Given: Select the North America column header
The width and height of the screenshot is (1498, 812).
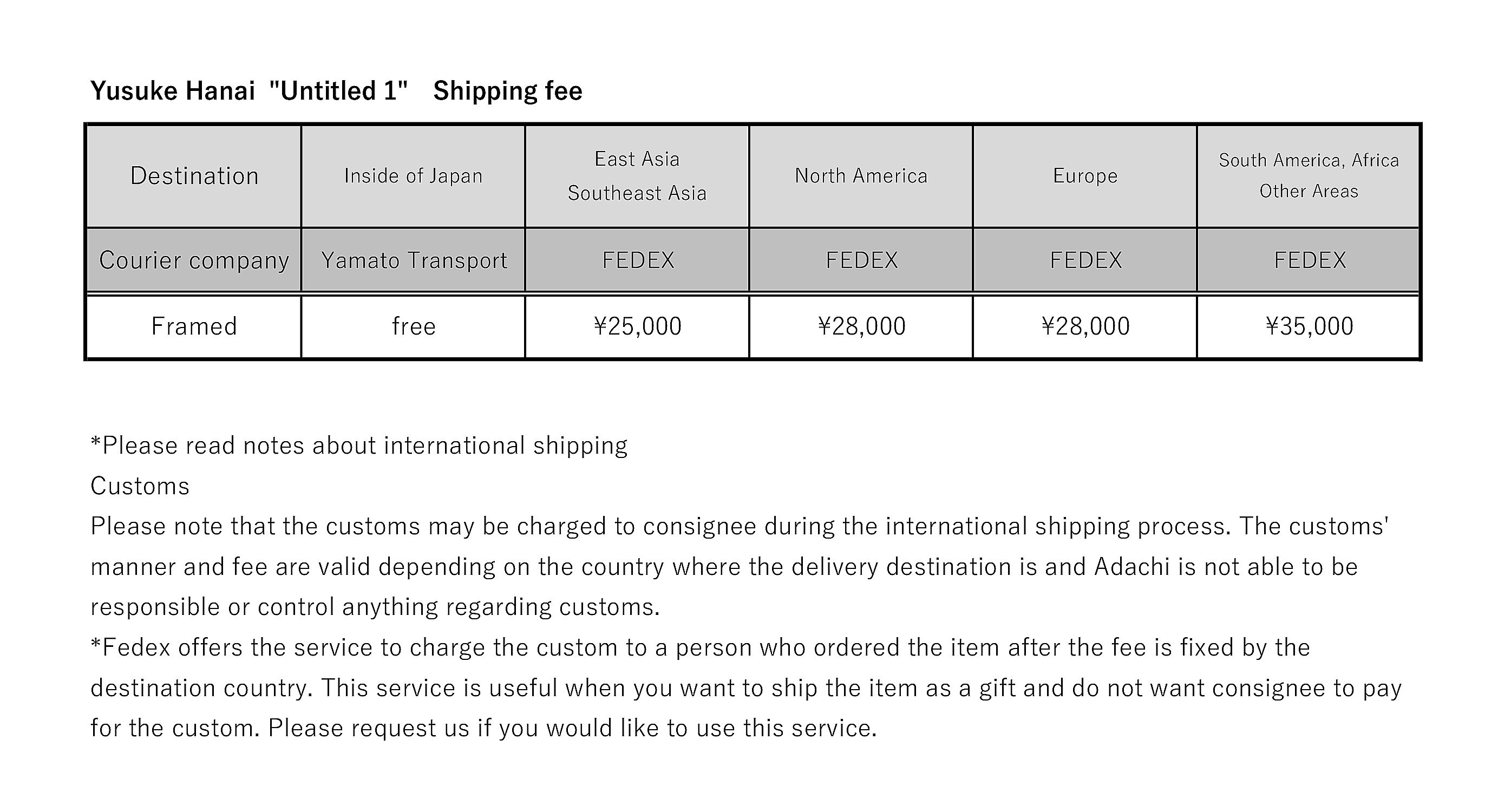Looking at the screenshot, I should [x=861, y=175].
